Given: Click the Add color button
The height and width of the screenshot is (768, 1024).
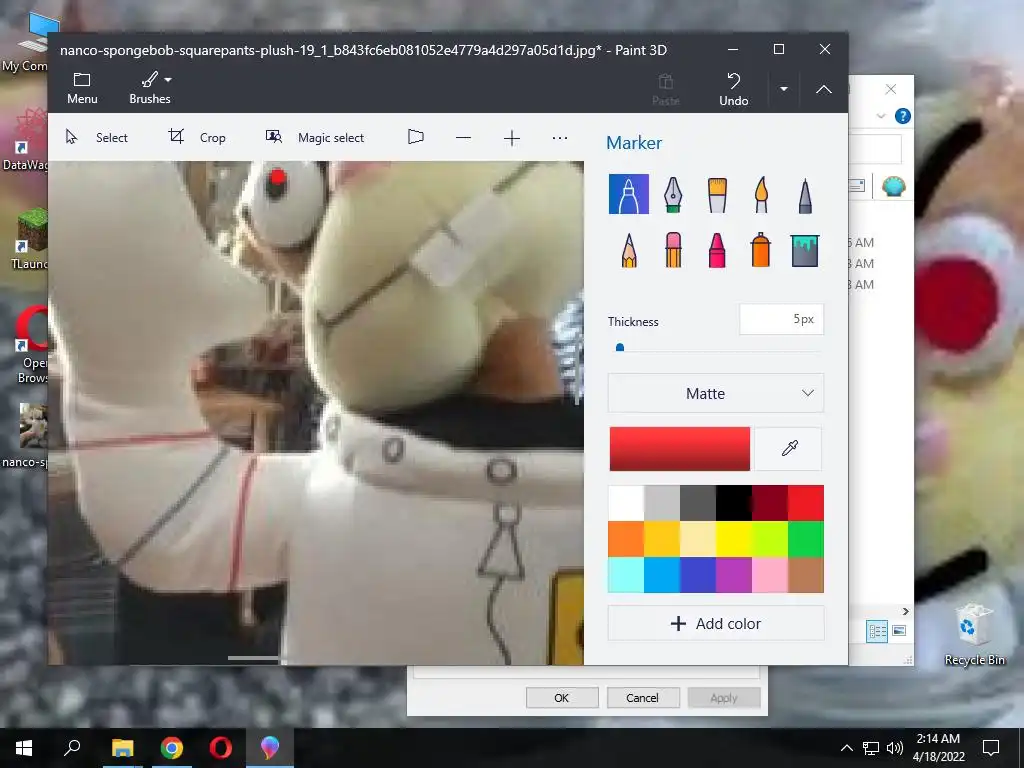Looking at the screenshot, I should (x=716, y=624).
